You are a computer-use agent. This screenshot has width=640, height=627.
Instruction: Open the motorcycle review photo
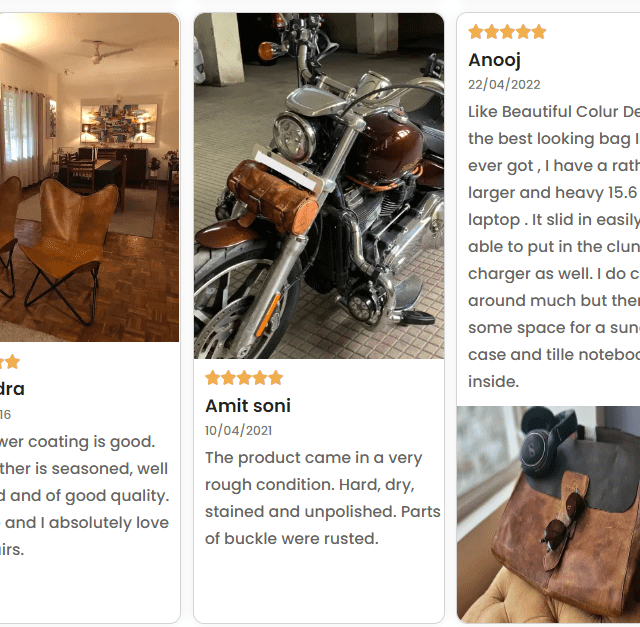point(319,186)
